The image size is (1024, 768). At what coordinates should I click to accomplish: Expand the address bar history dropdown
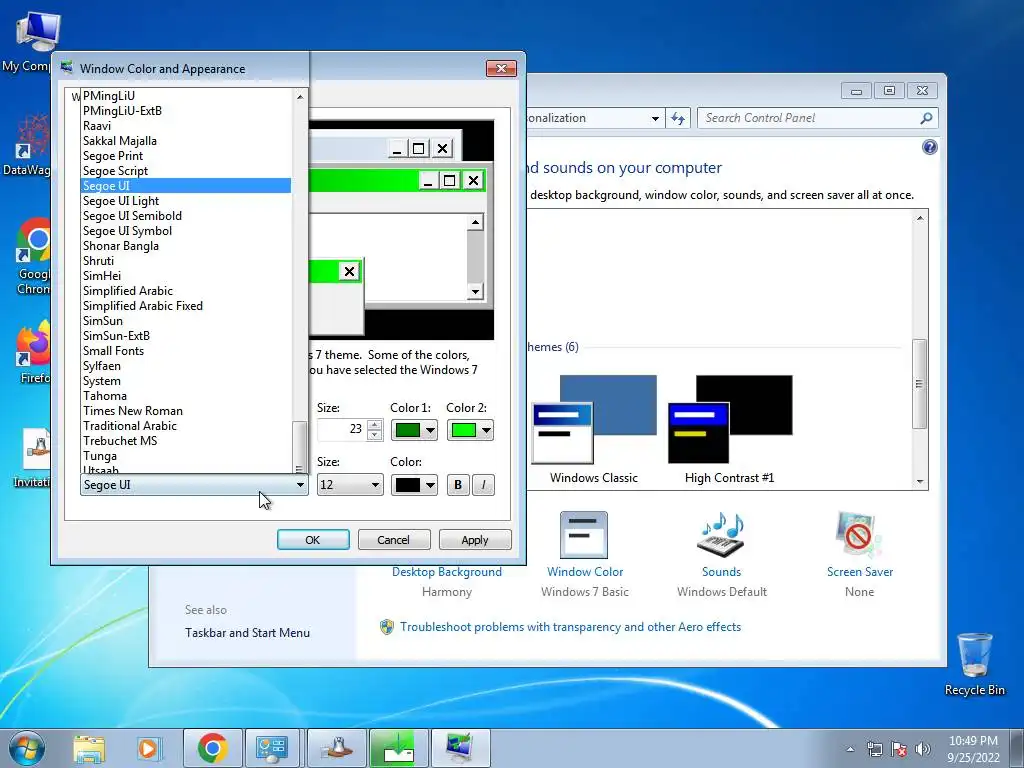(655, 118)
